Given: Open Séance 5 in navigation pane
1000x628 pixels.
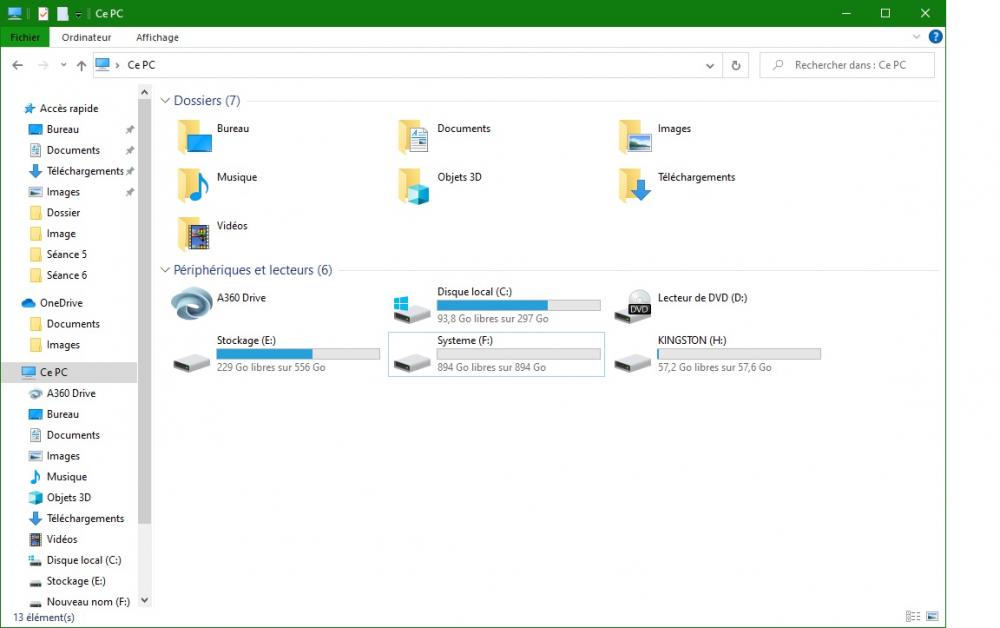Looking at the screenshot, I should point(66,254).
